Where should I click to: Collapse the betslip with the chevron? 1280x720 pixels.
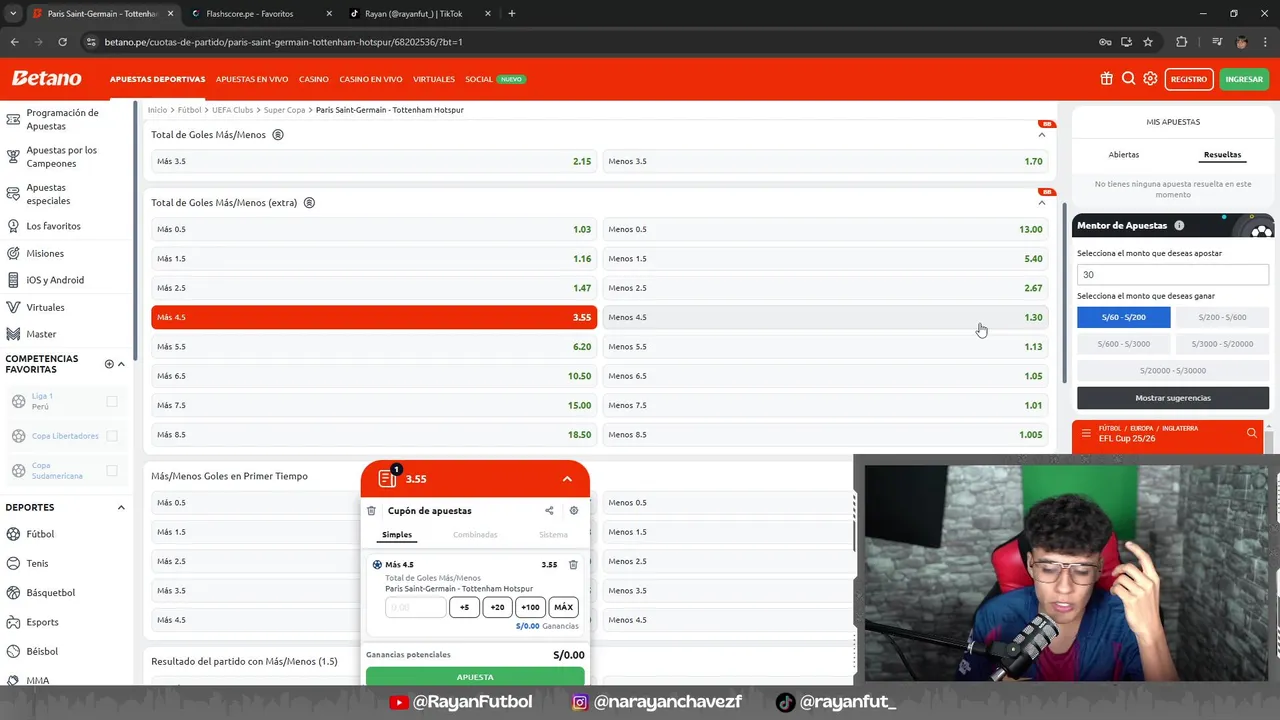pyautogui.click(x=567, y=479)
